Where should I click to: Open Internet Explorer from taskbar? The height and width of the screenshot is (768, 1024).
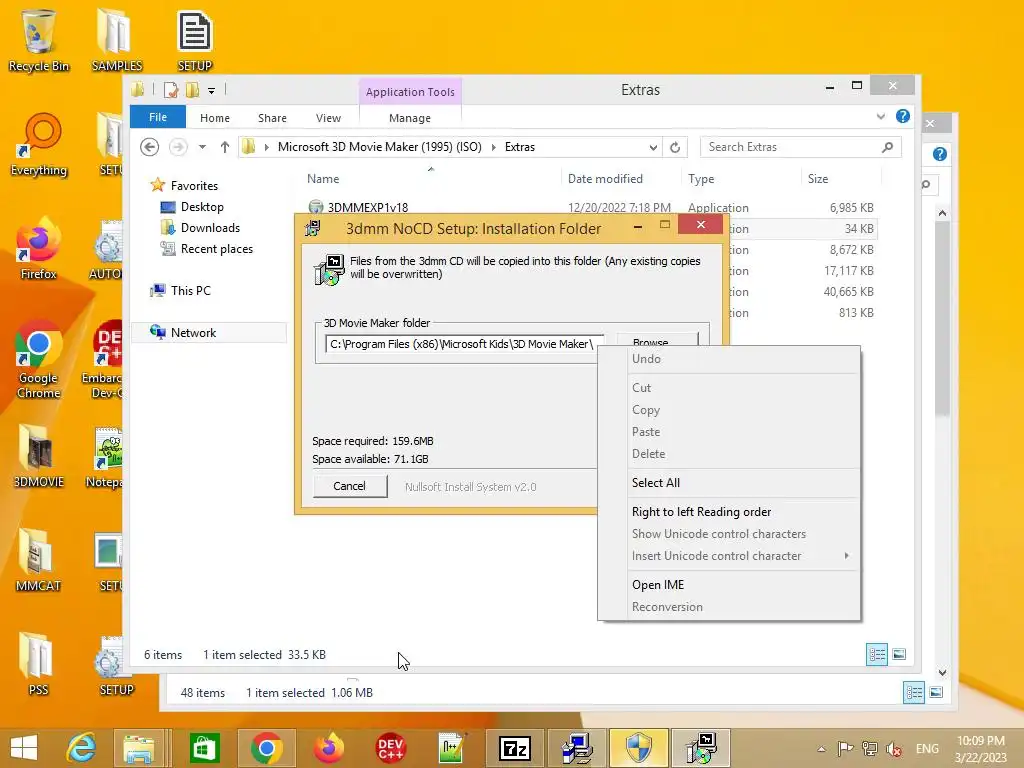(x=82, y=748)
